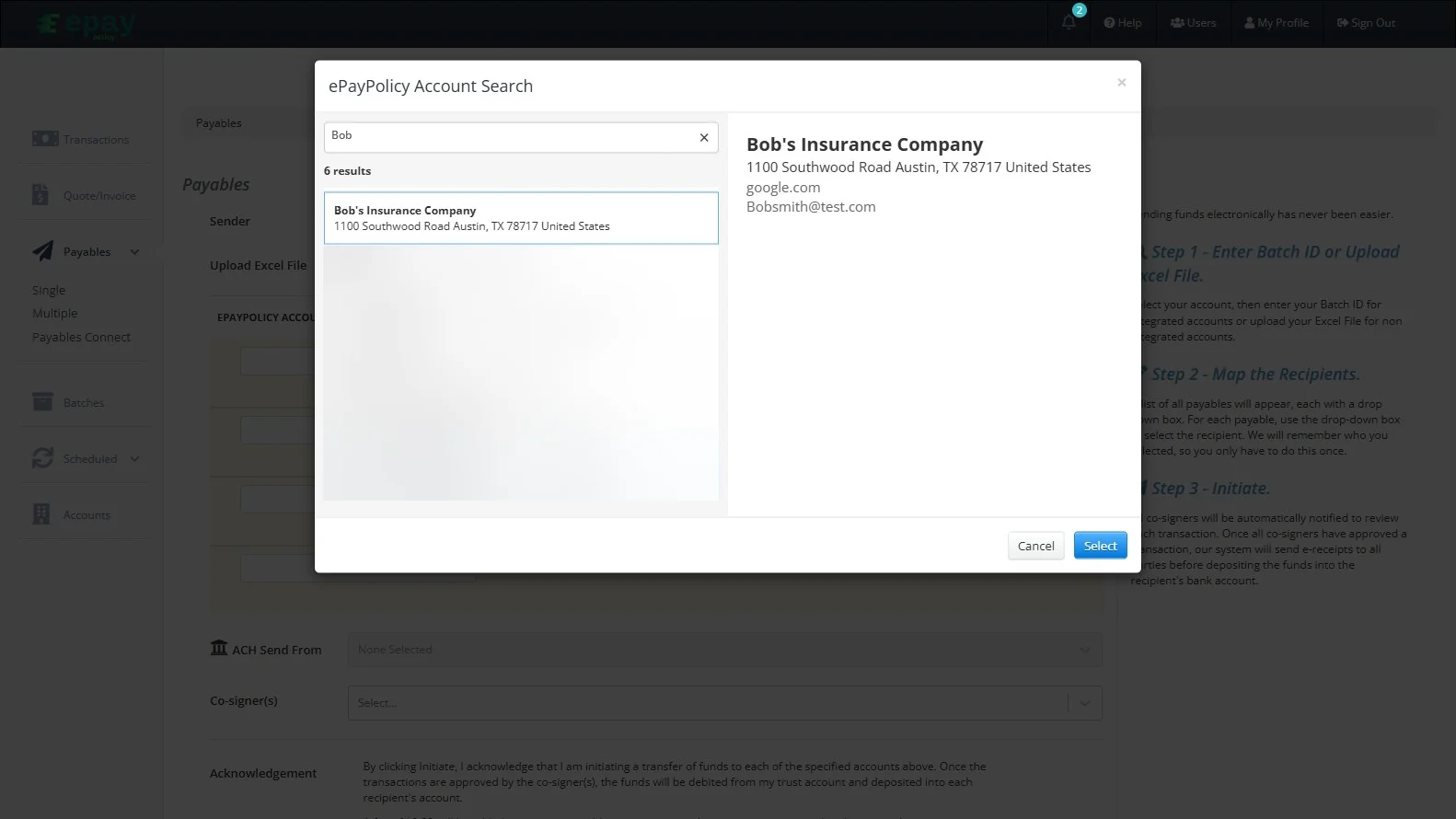Click the ACH bank building icon
Screen dimensions: 1456x819
pos(218,648)
